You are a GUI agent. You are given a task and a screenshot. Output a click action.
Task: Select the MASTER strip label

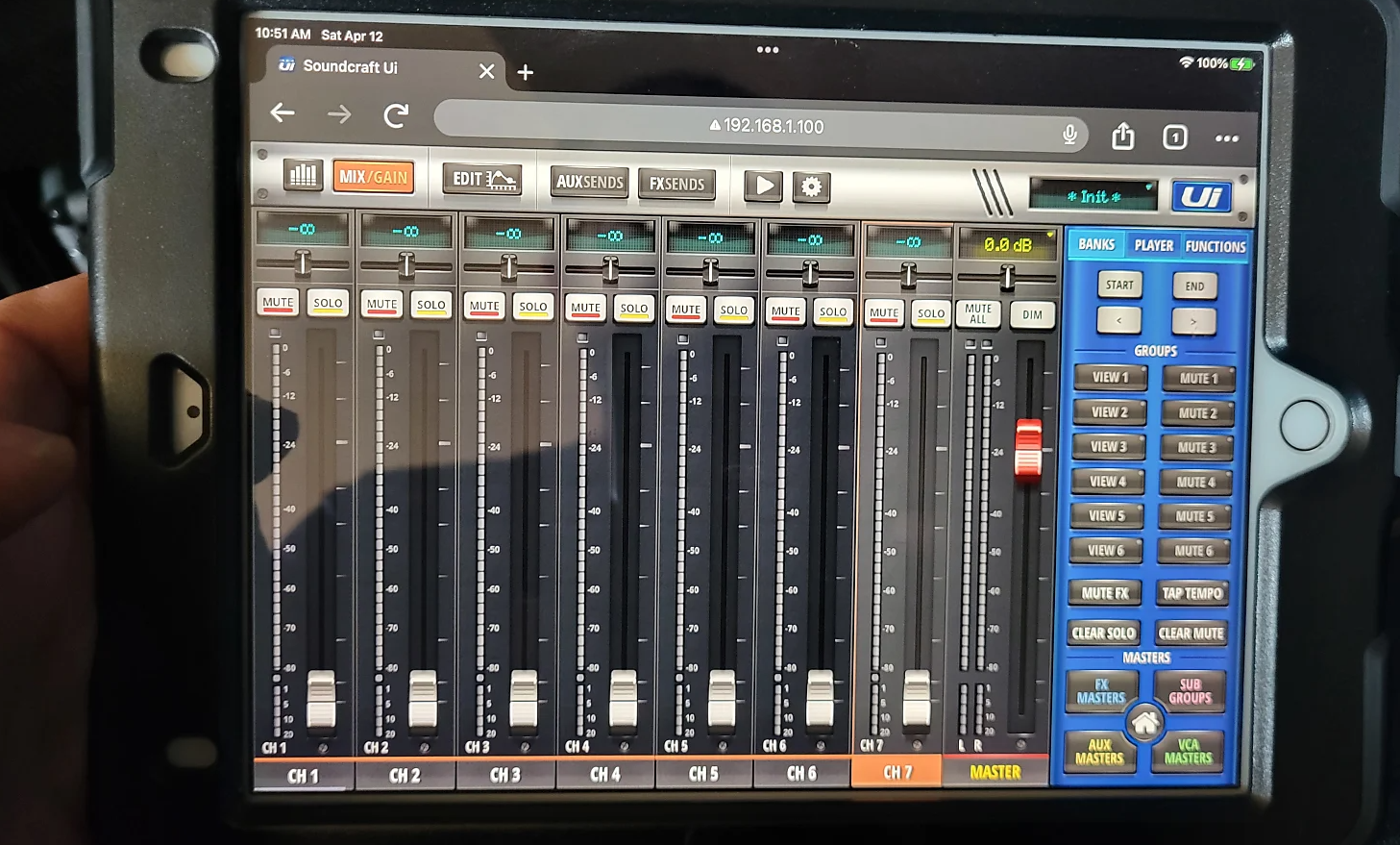tap(995, 773)
